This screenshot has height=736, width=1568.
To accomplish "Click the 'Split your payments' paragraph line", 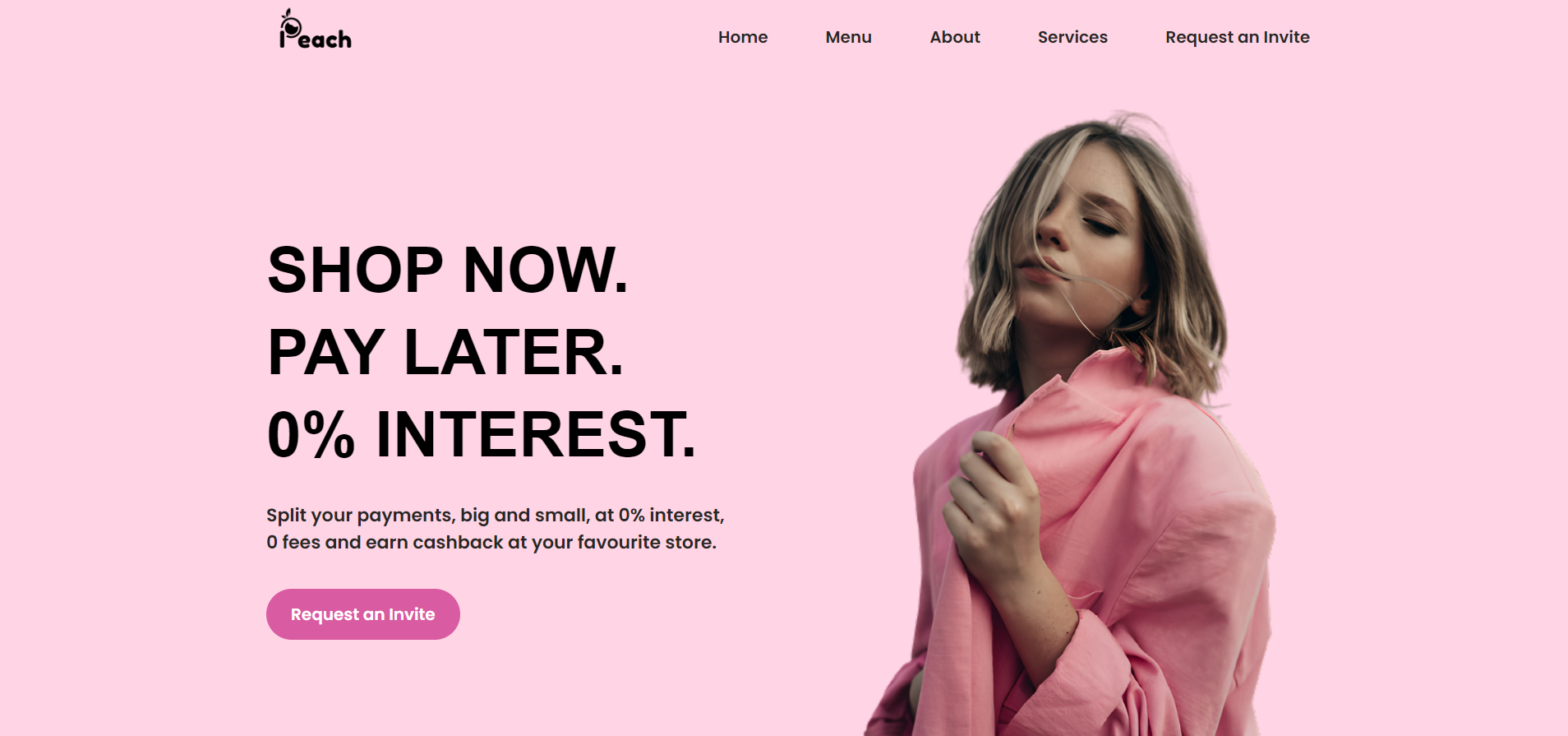I will click(x=496, y=516).
